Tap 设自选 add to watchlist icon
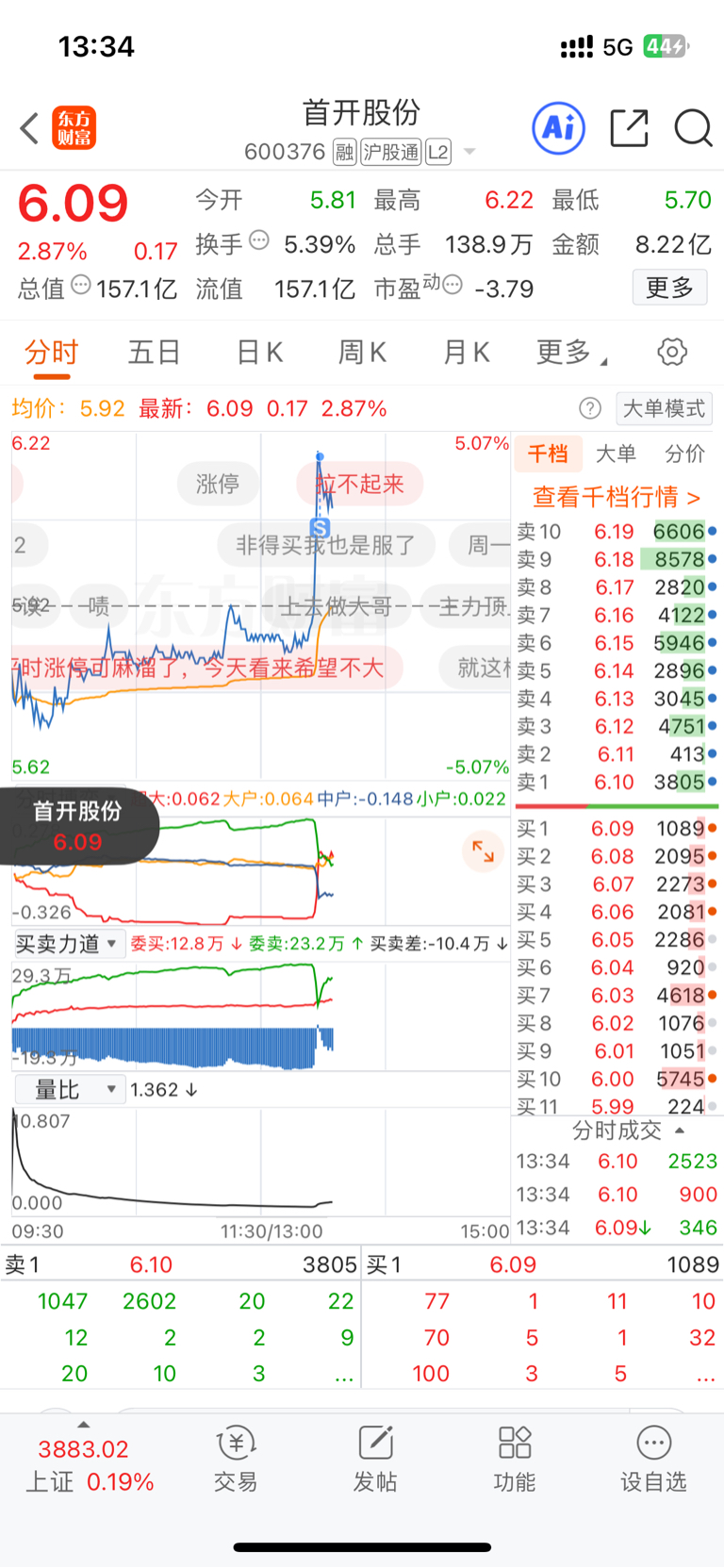This screenshot has width=724, height=1568. (653, 1458)
